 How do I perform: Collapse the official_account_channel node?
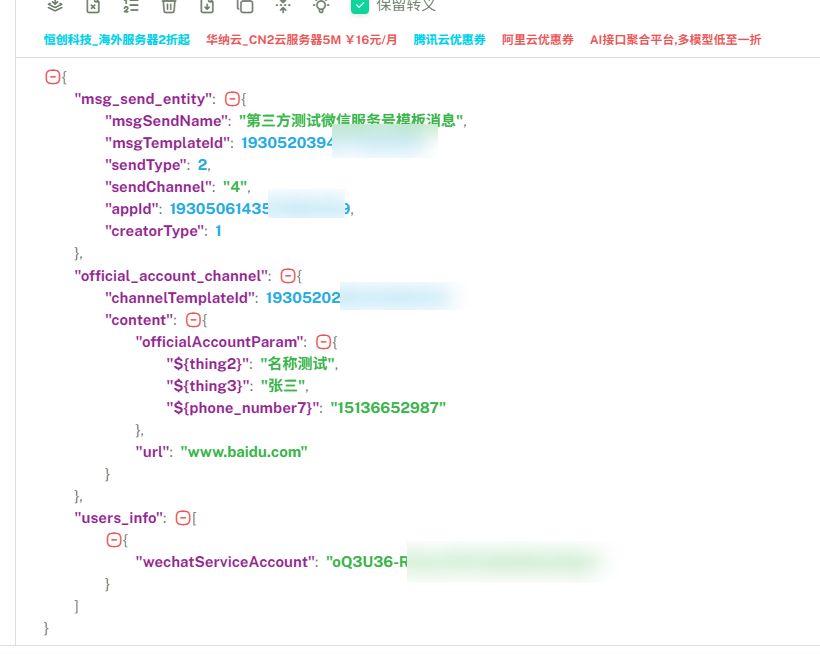coord(288,276)
